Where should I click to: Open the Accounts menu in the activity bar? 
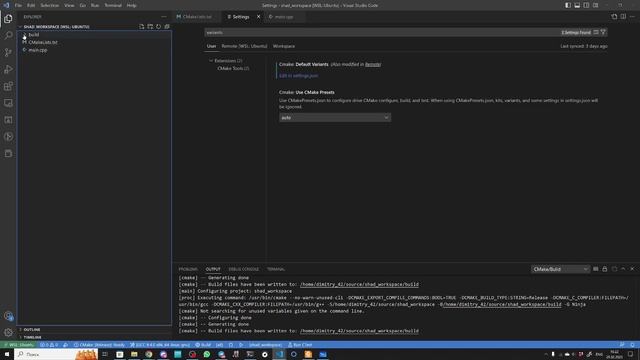[x=8, y=316]
